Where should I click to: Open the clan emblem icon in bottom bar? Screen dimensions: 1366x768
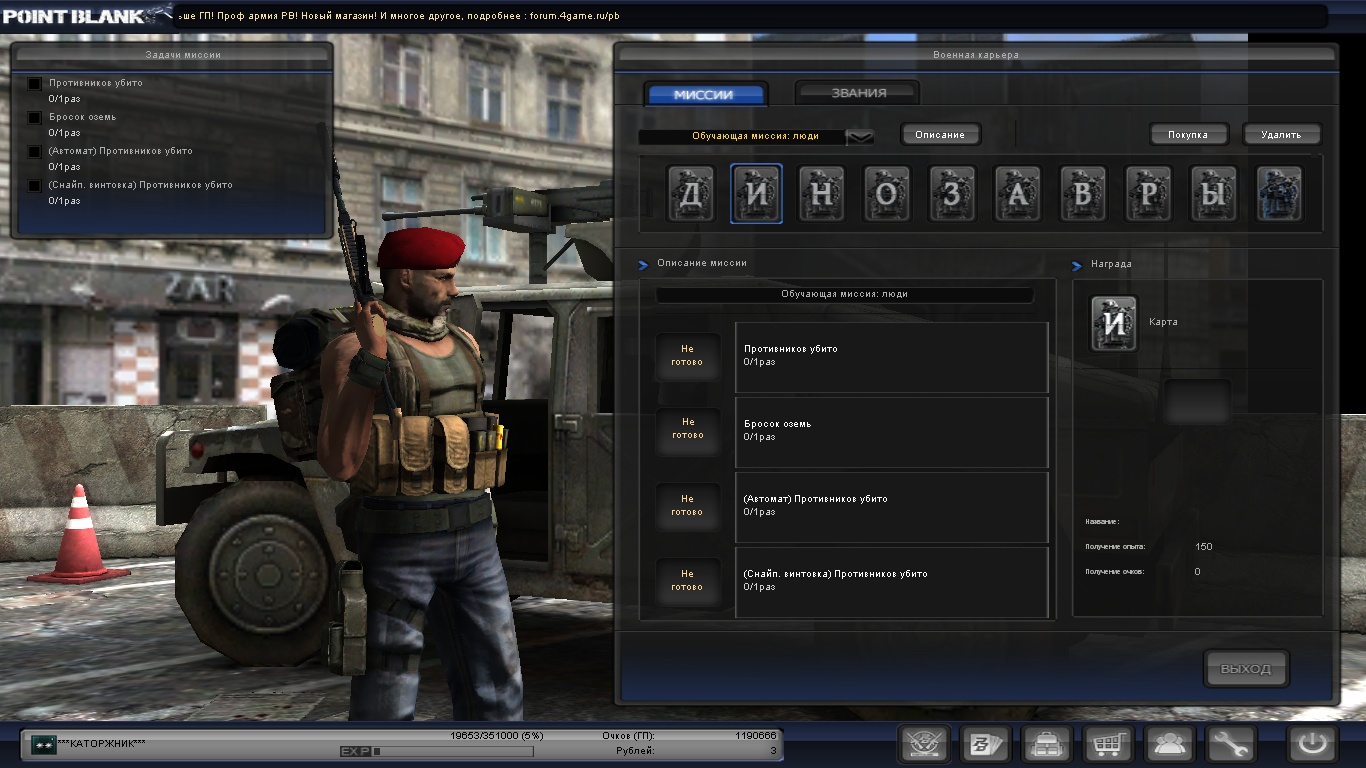point(924,744)
